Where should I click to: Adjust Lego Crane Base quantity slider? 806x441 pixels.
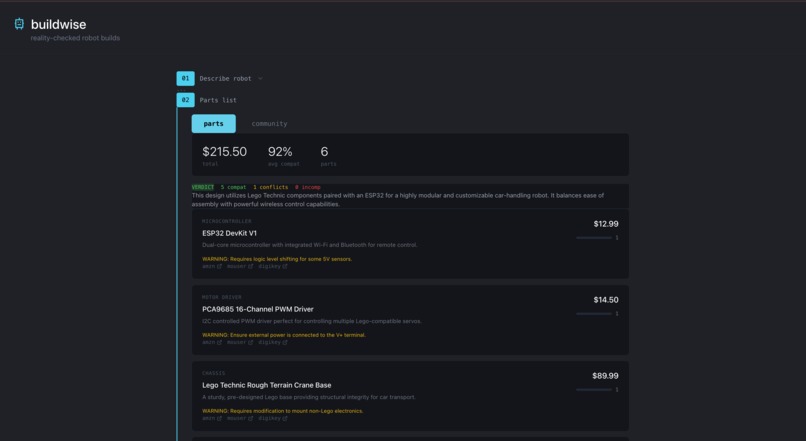point(594,390)
